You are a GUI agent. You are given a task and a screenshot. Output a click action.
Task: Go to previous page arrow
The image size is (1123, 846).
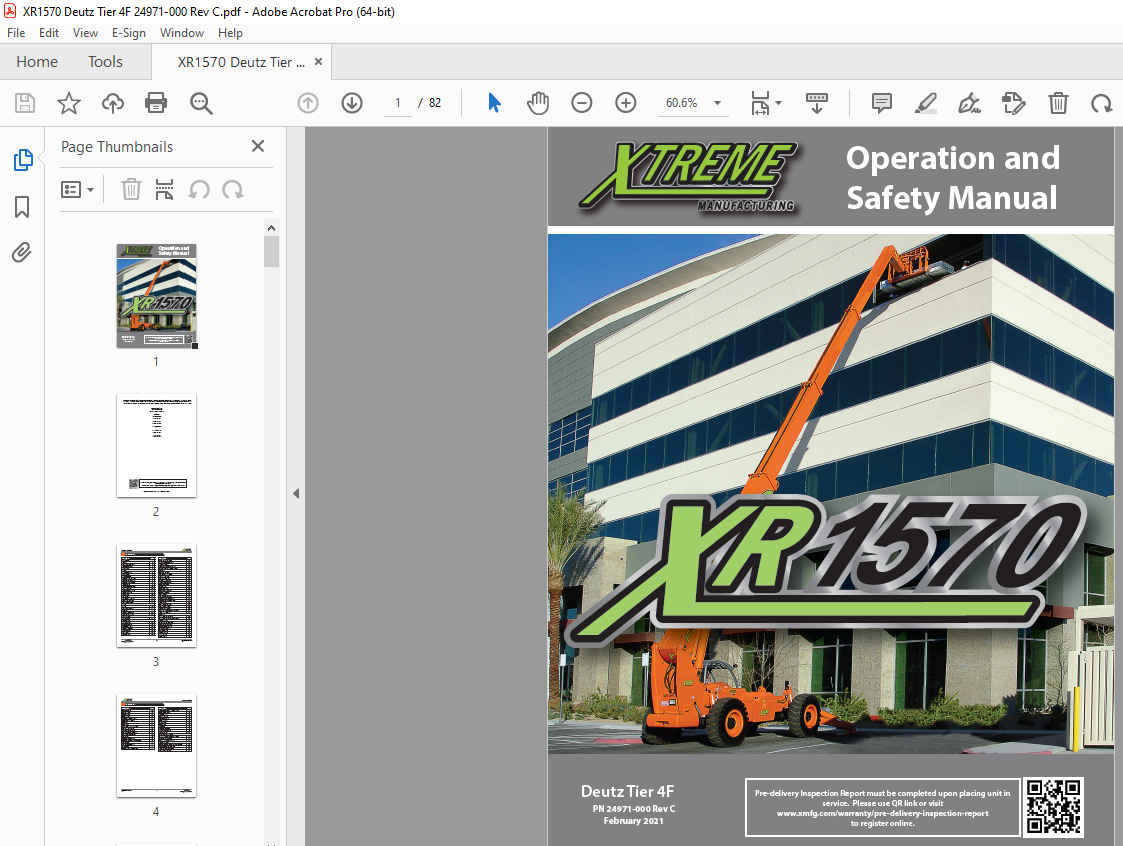pos(308,103)
